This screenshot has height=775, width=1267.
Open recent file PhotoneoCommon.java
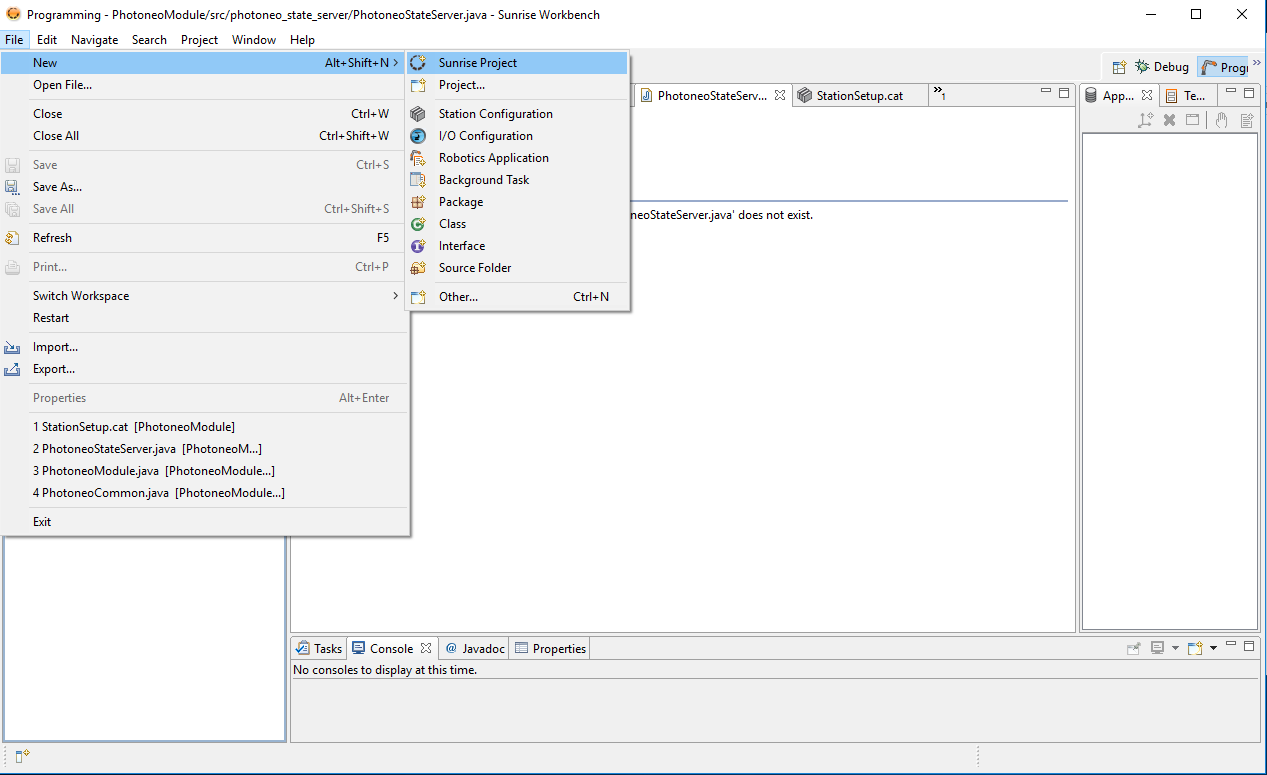tap(204, 493)
